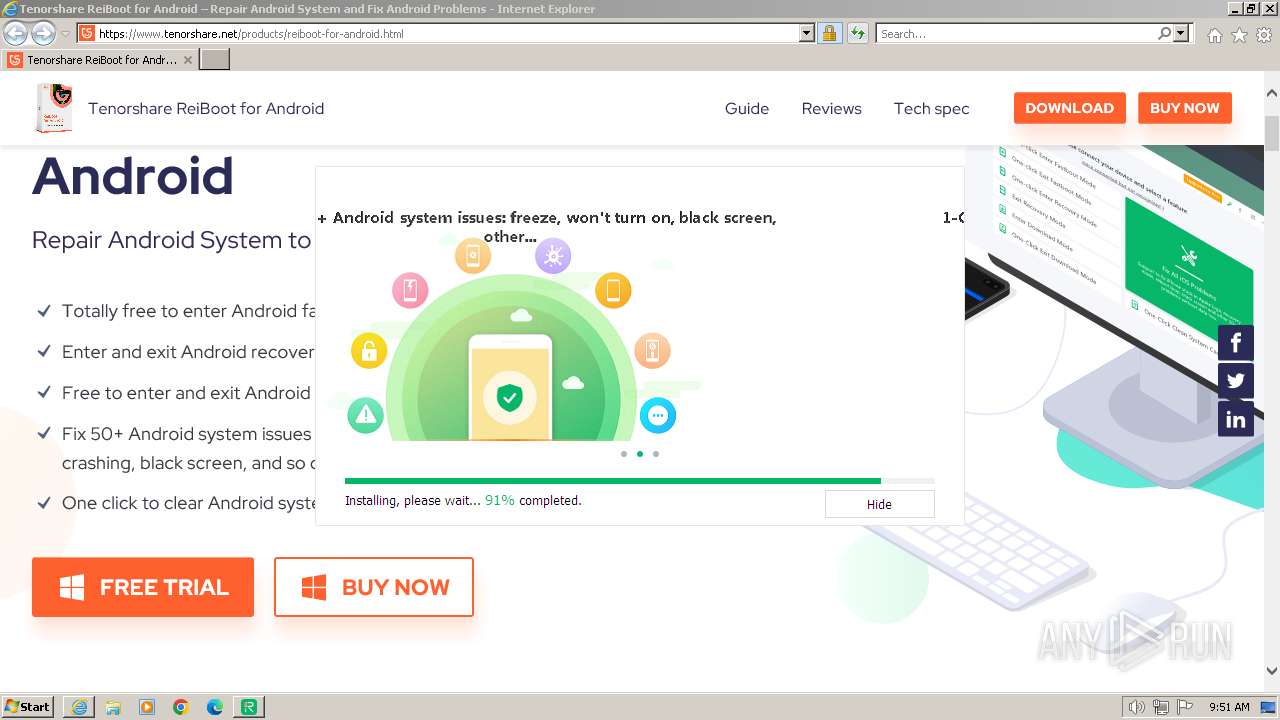
Task: Select the first carousel dot
Action: click(624, 454)
